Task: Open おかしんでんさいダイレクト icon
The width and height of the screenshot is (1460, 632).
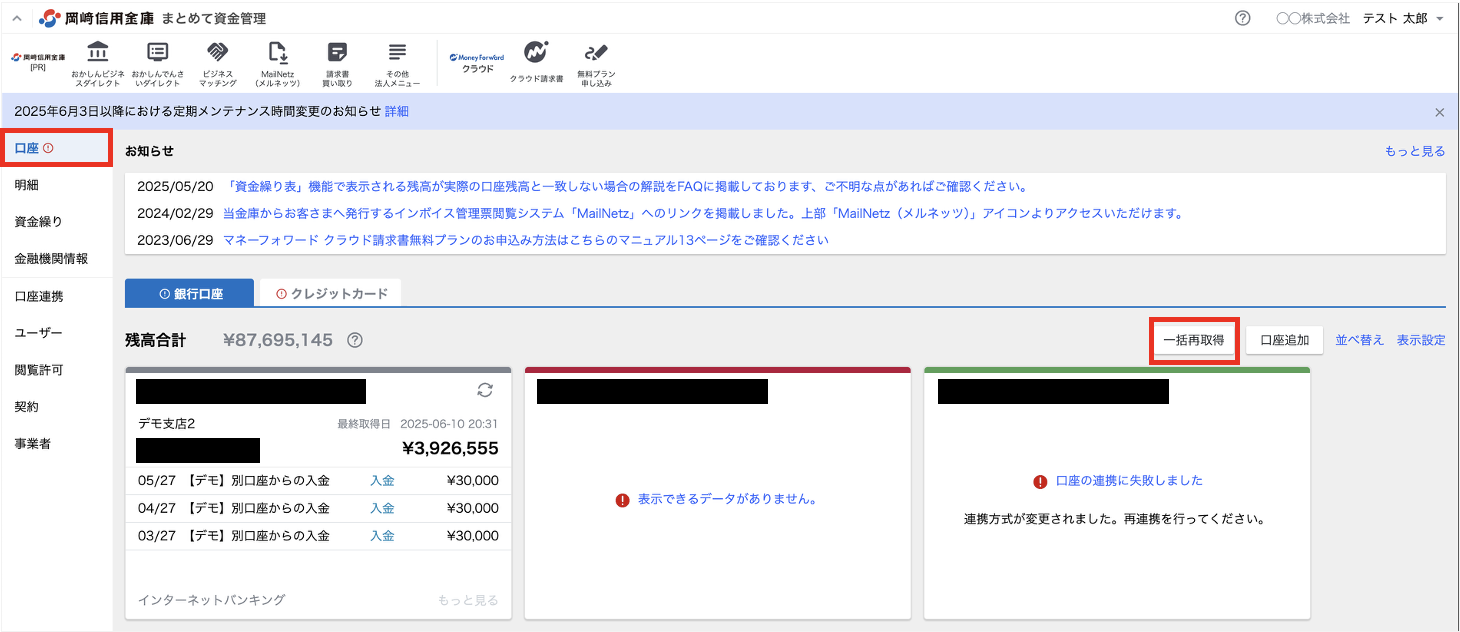Action: click(x=157, y=64)
